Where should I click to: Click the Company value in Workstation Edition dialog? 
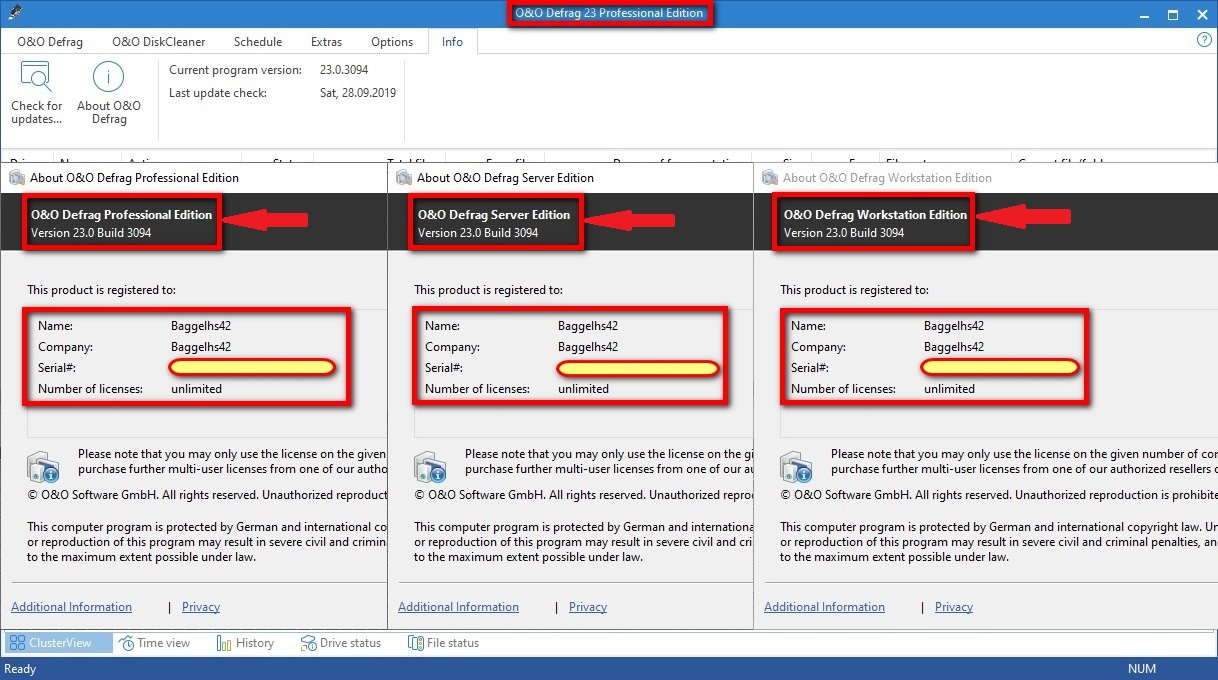[x=954, y=347]
